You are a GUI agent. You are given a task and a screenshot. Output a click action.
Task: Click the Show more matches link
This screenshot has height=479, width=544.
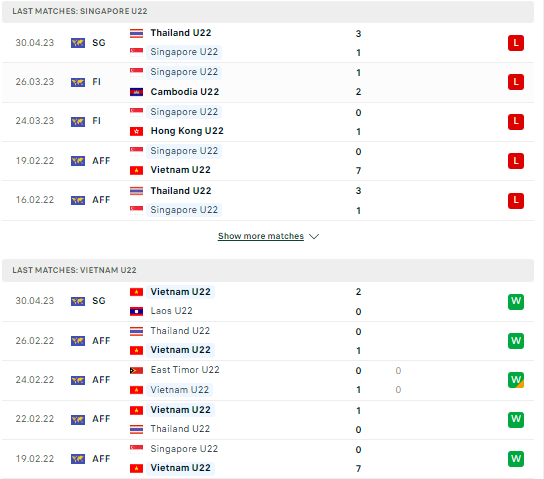point(261,236)
